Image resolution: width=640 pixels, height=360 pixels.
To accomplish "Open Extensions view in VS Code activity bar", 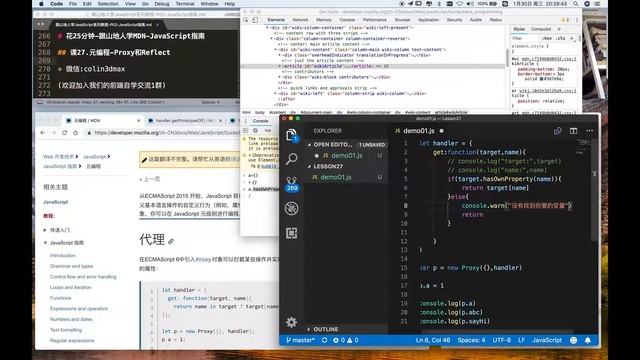I will 291,233.
